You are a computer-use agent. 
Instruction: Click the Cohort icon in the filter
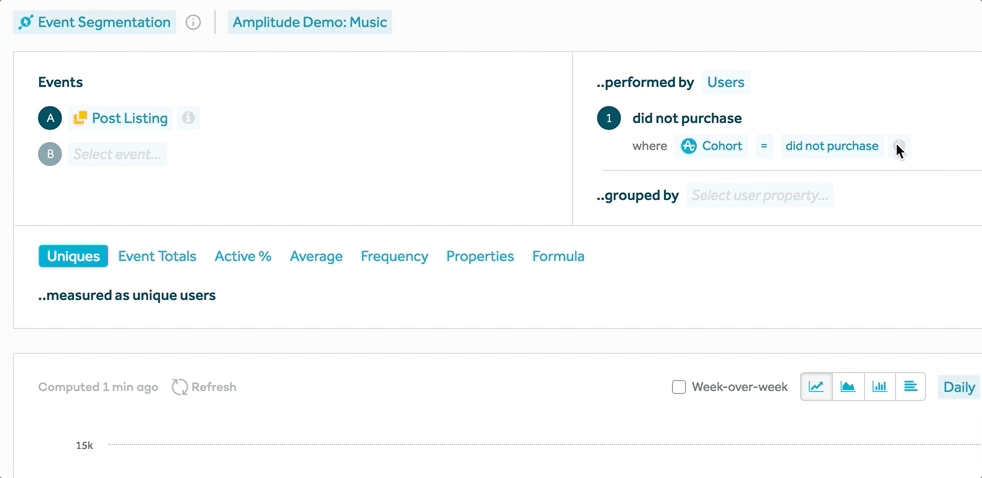[689, 146]
